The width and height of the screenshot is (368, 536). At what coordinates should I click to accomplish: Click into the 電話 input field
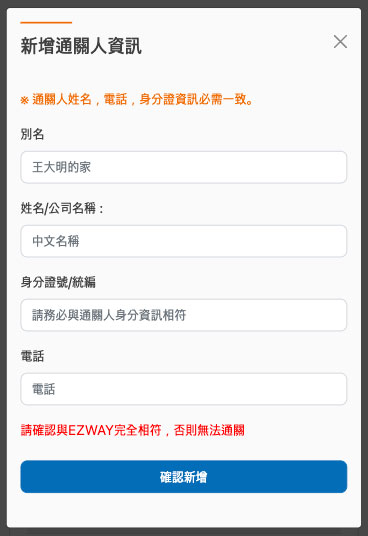(184, 389)
